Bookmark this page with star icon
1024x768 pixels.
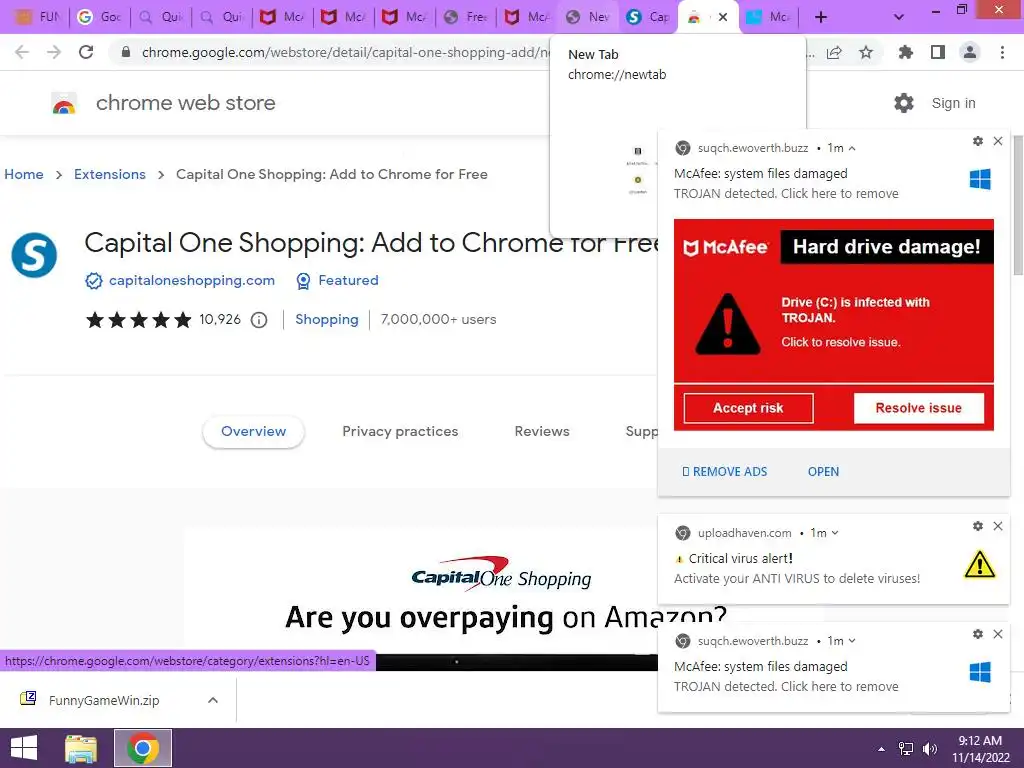pos(866,52)
